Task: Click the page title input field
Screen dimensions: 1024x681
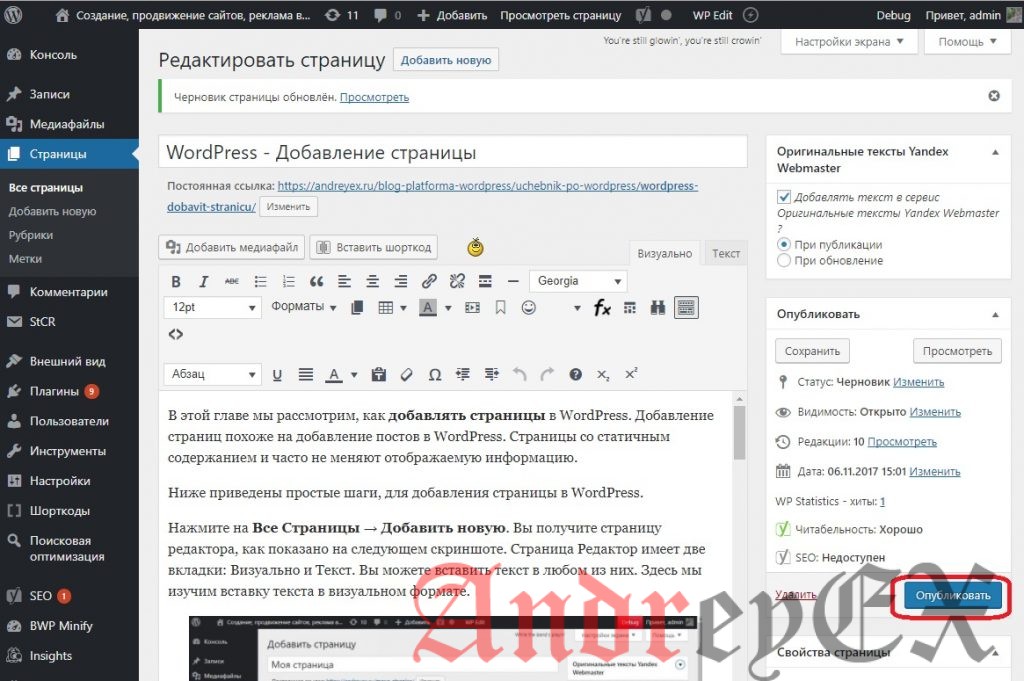Action: point(450,150)
